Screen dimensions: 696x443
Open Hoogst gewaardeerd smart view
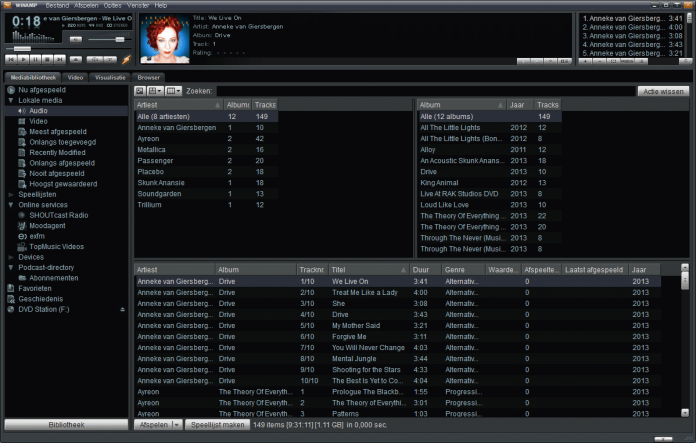(63, 184)
